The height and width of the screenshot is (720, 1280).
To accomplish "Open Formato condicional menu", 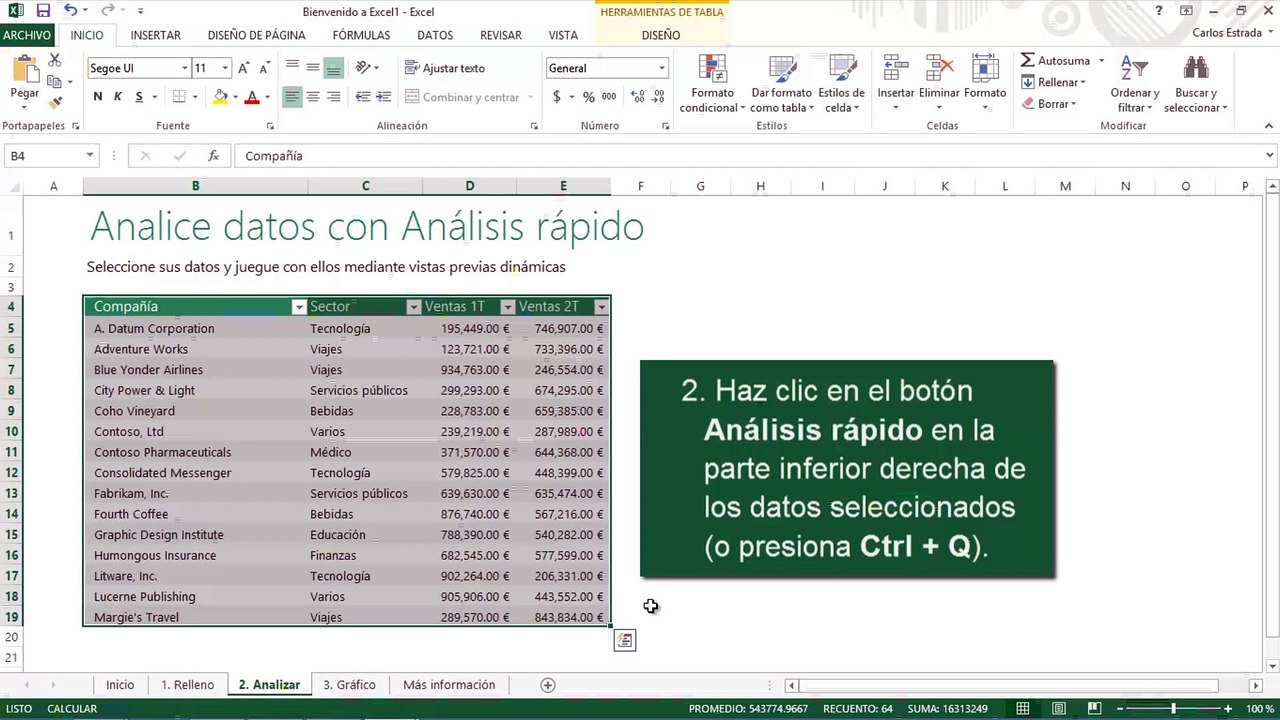I will (712, 85).
